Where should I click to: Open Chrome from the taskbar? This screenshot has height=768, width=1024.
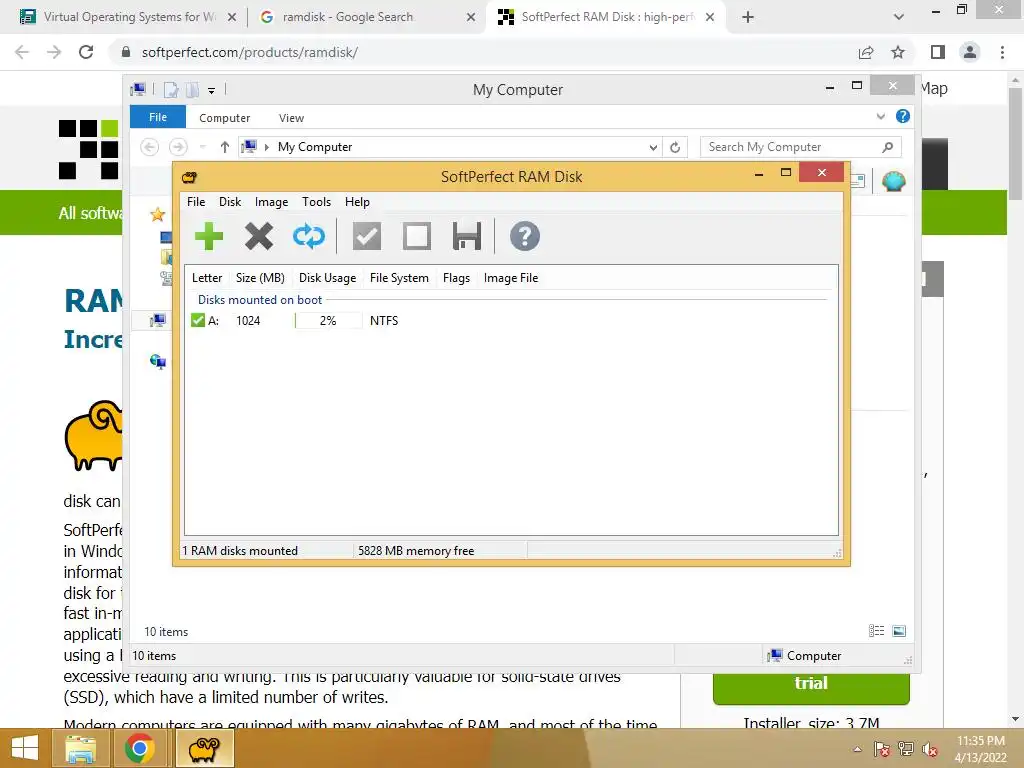pos(139,748)
